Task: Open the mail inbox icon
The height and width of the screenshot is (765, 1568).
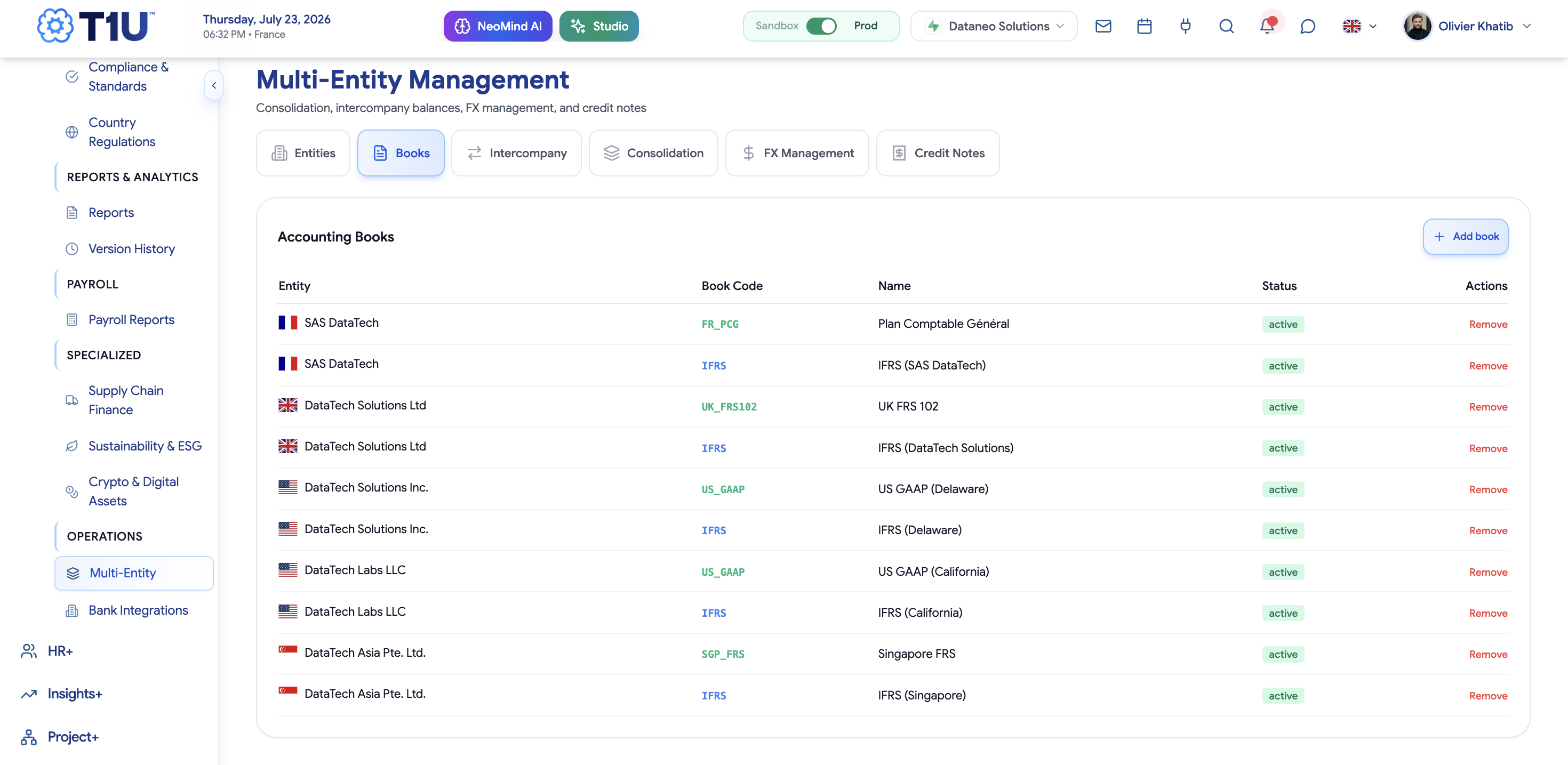Action: click(1103, 26)
